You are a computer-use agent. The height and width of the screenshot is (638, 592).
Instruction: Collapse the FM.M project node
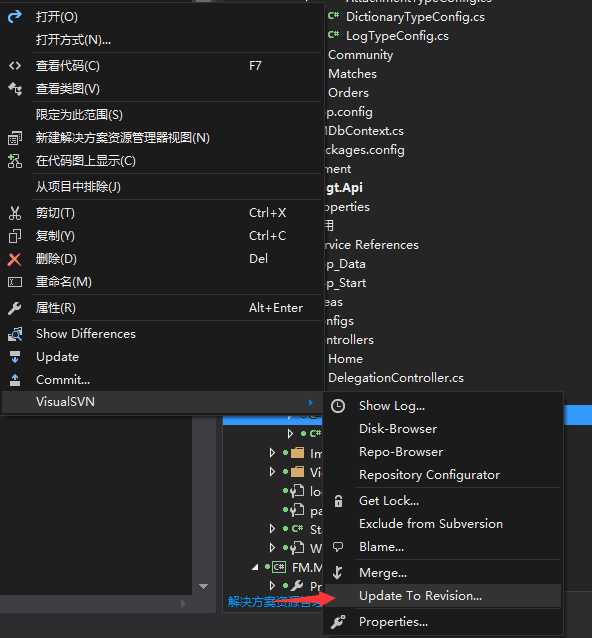coord(255,567)
